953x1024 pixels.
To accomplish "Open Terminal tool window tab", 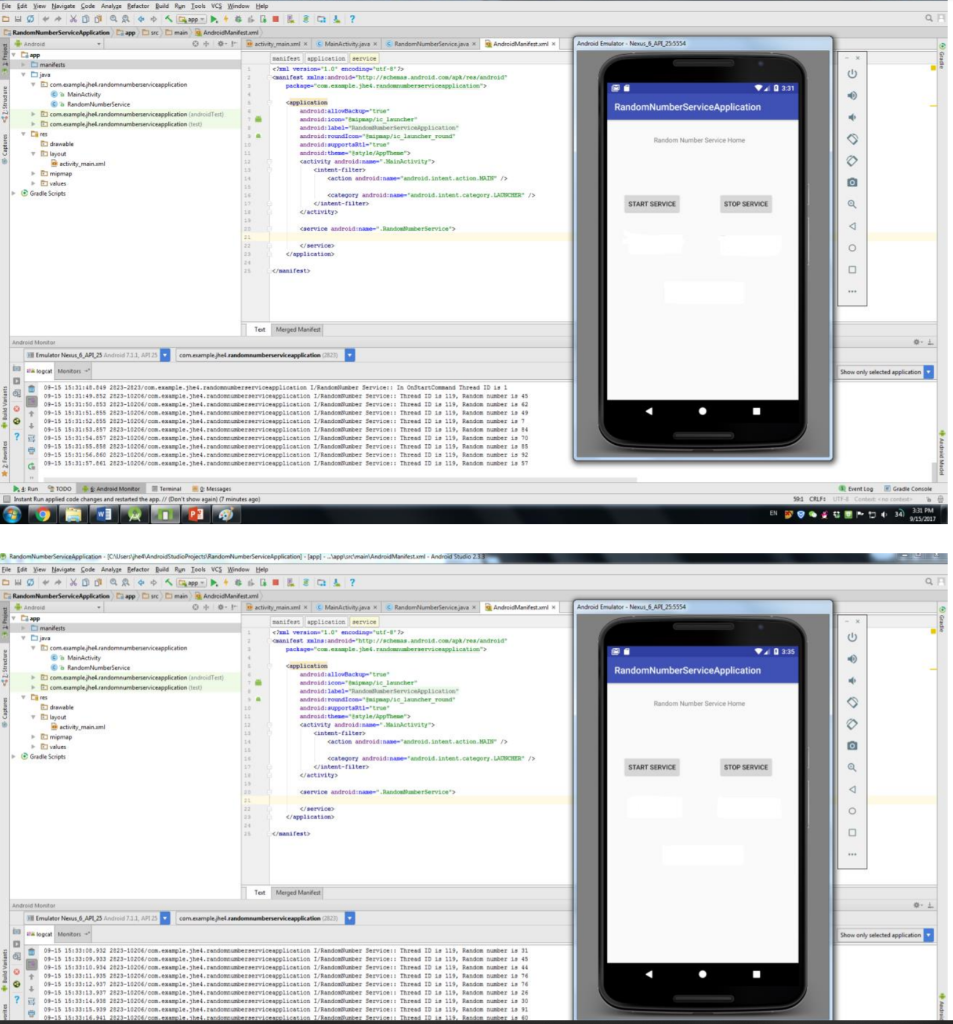I will 167,488.
